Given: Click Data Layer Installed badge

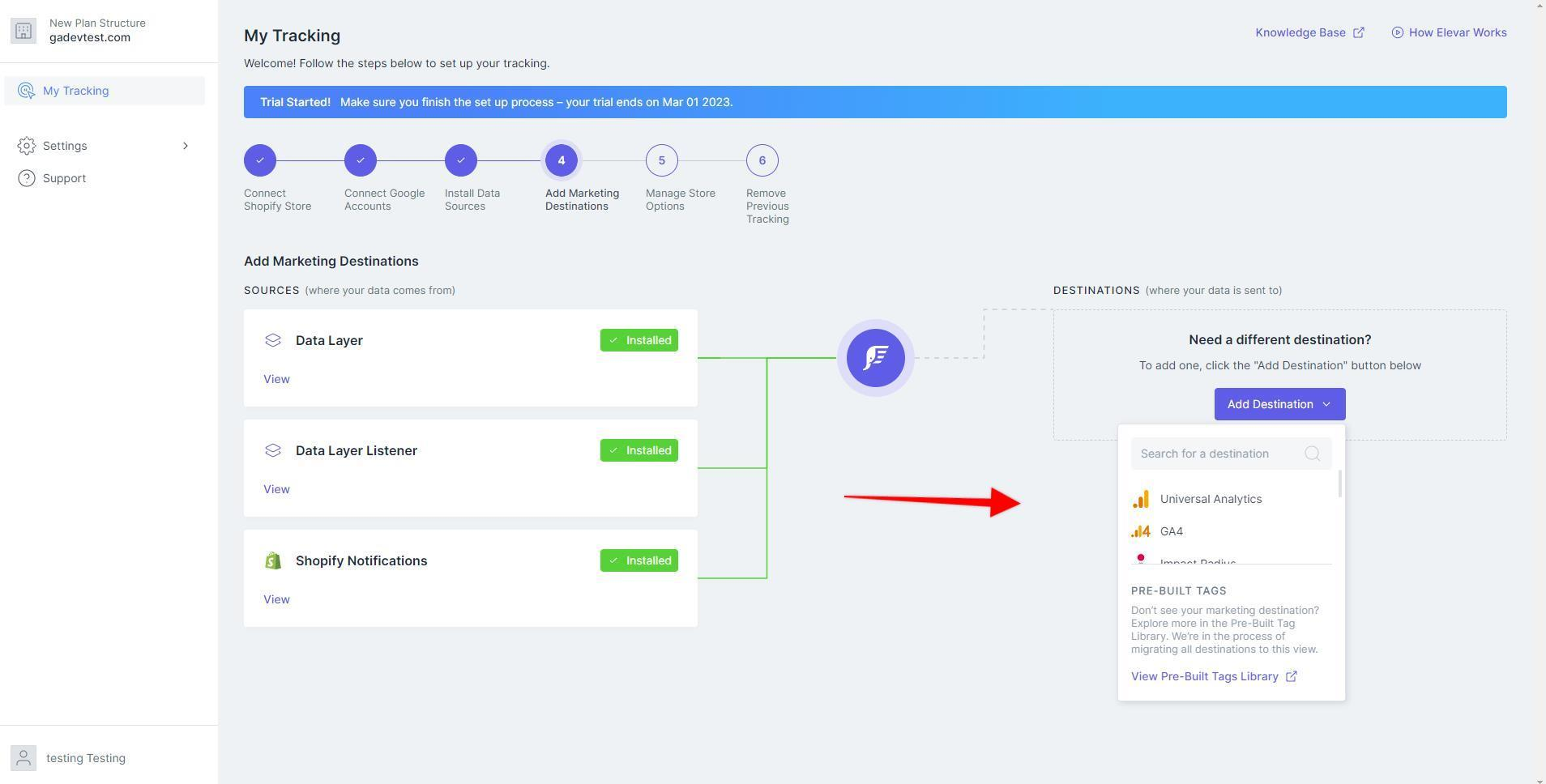Looking at the screenshot, I should tap(639, 340).
